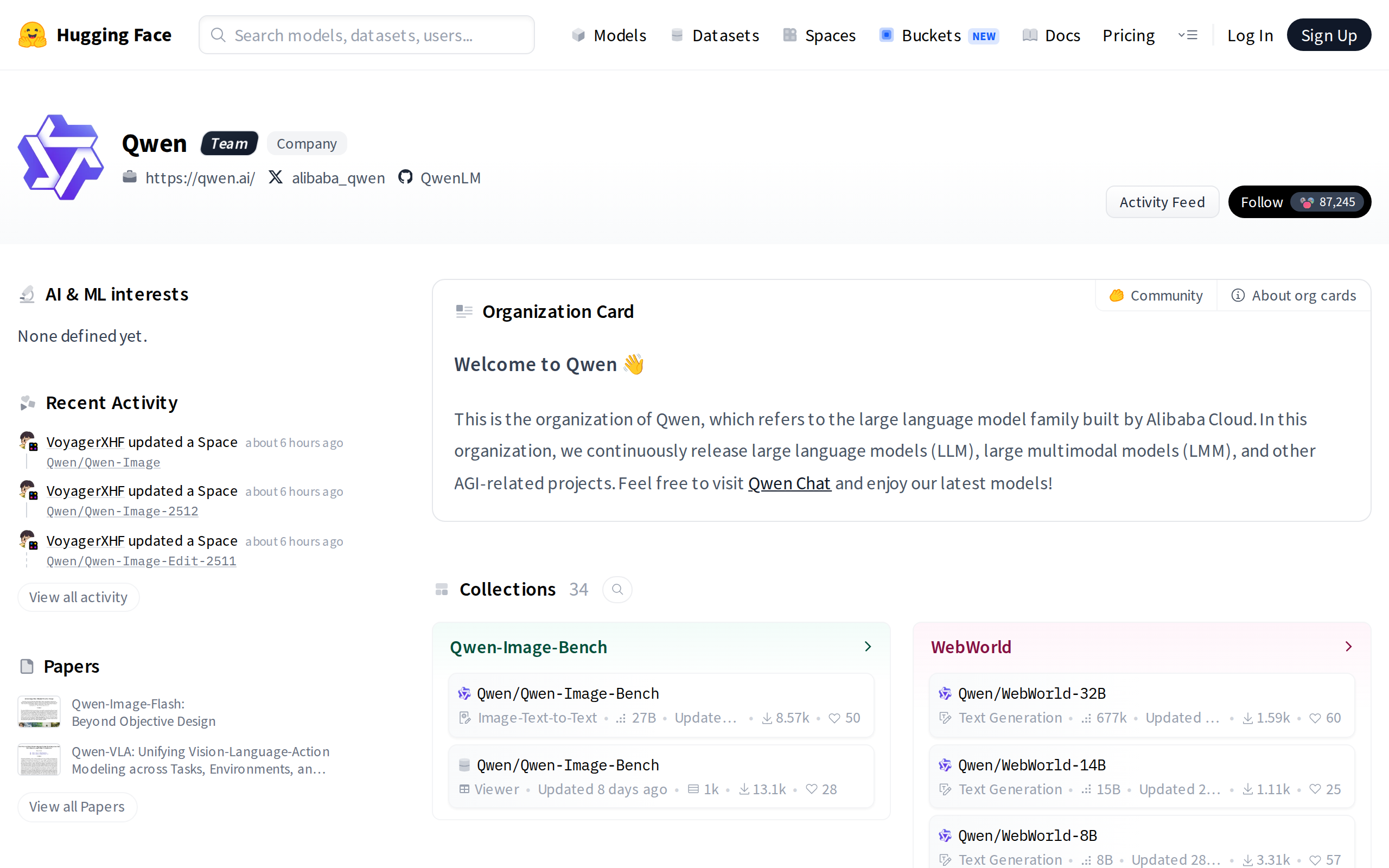Click the Qwen organization avatar logo
Image resolution: width=1389 pixels, height=868 pixels.
(x=61, y=157)
